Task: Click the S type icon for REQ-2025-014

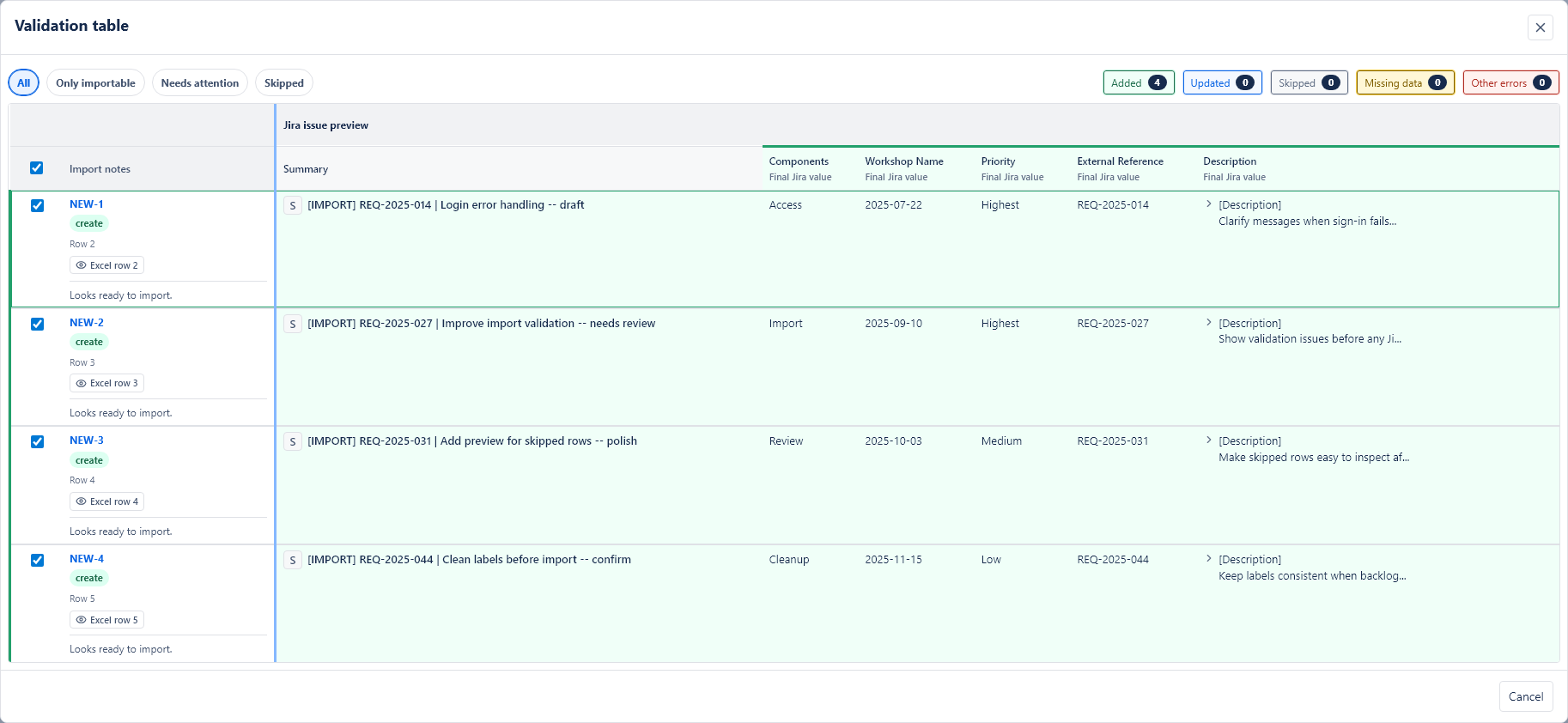Action: pos(293,205)
